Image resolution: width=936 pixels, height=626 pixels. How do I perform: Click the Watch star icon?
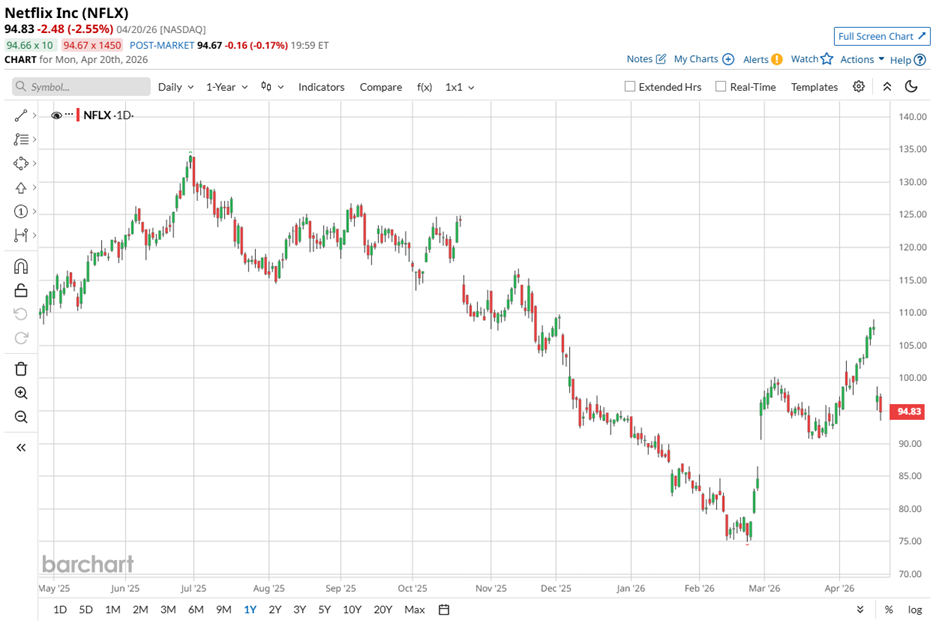point(827,58)
